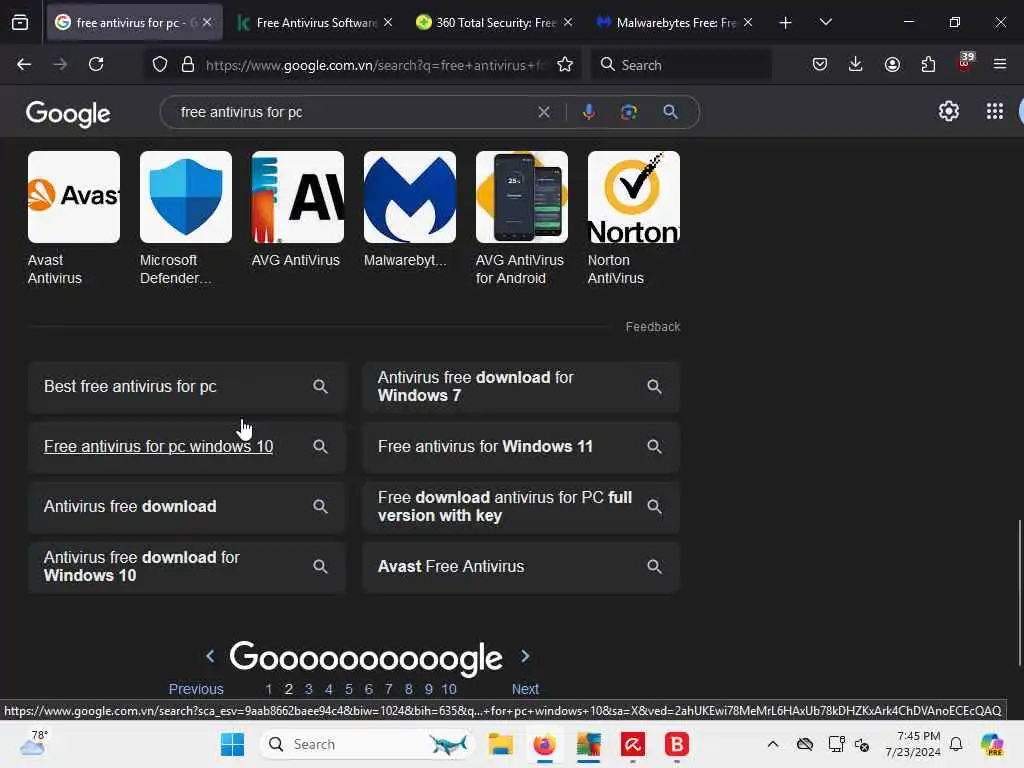Go to the Google homepage logo
The image size is (1024, 768).
click(68, 113)
